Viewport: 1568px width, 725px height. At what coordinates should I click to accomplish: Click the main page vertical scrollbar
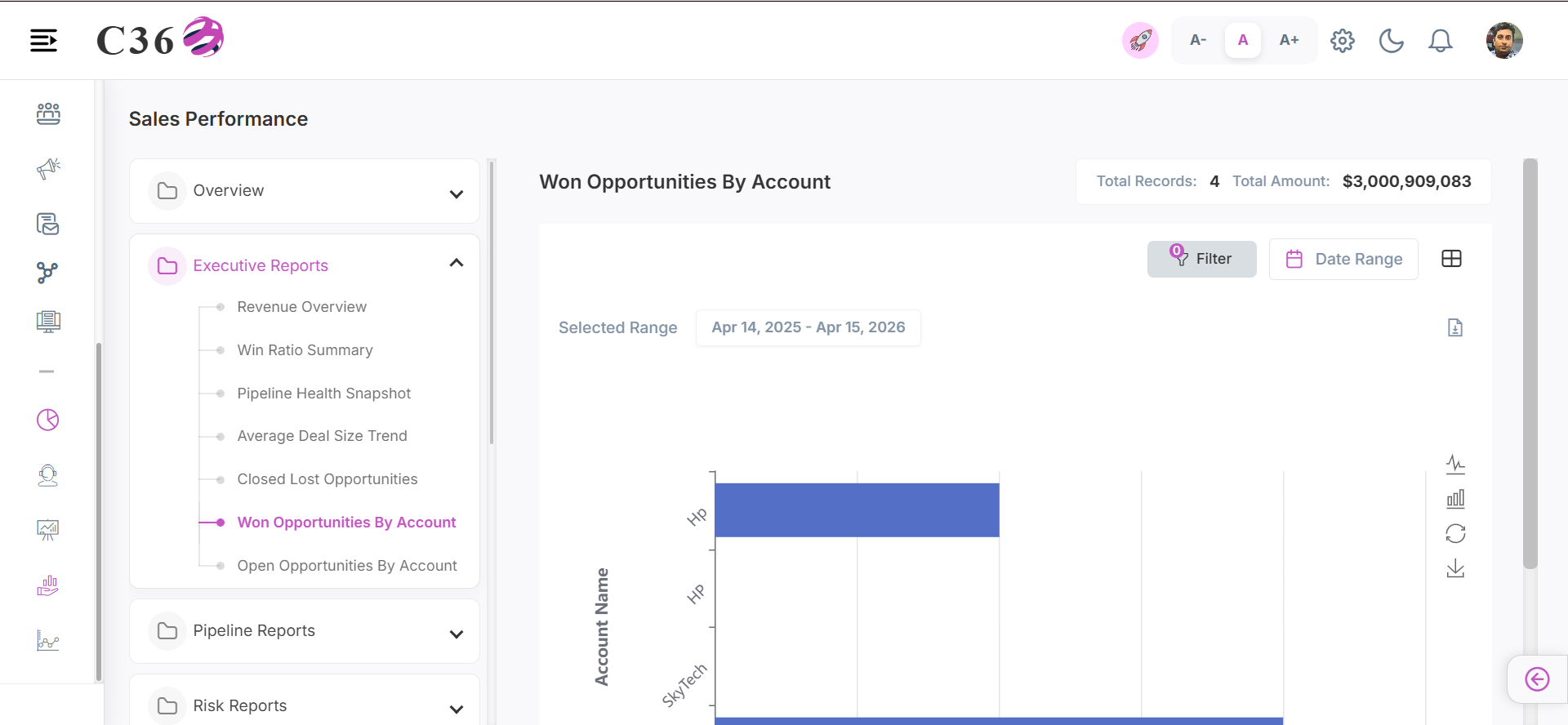[x=1530, y=363]
